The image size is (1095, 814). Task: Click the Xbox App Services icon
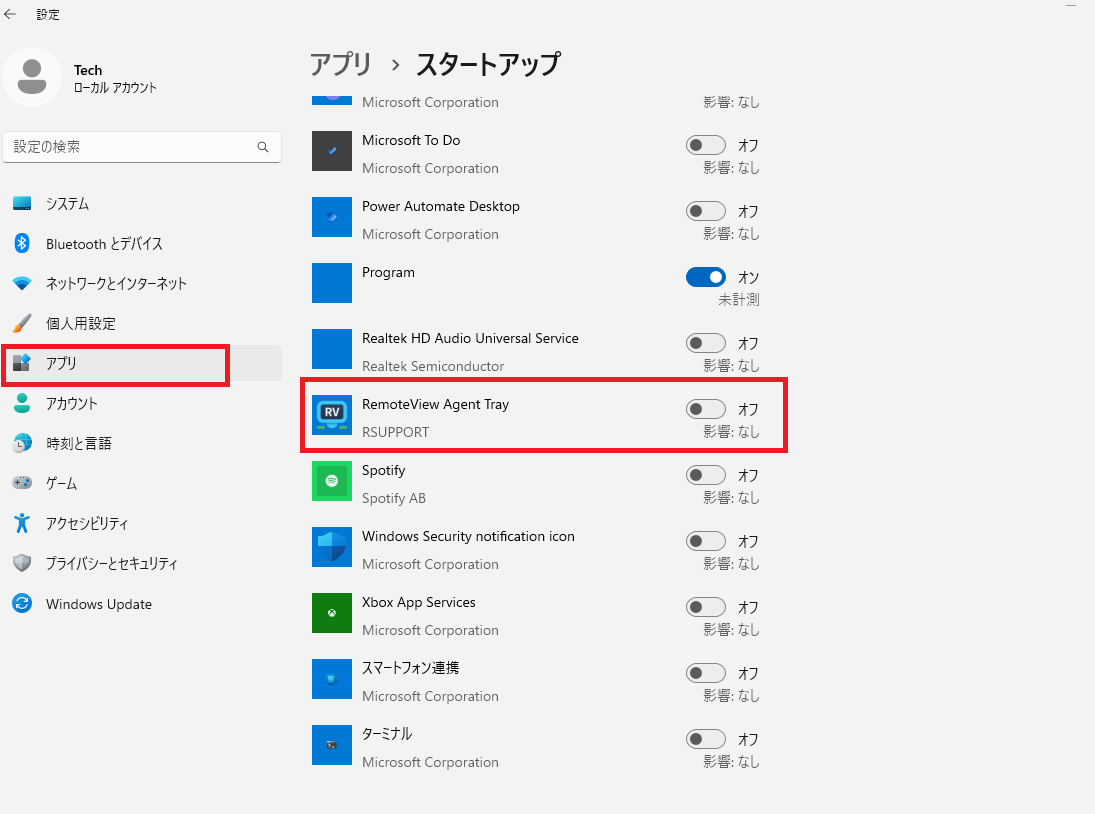(x=332, y=613)
